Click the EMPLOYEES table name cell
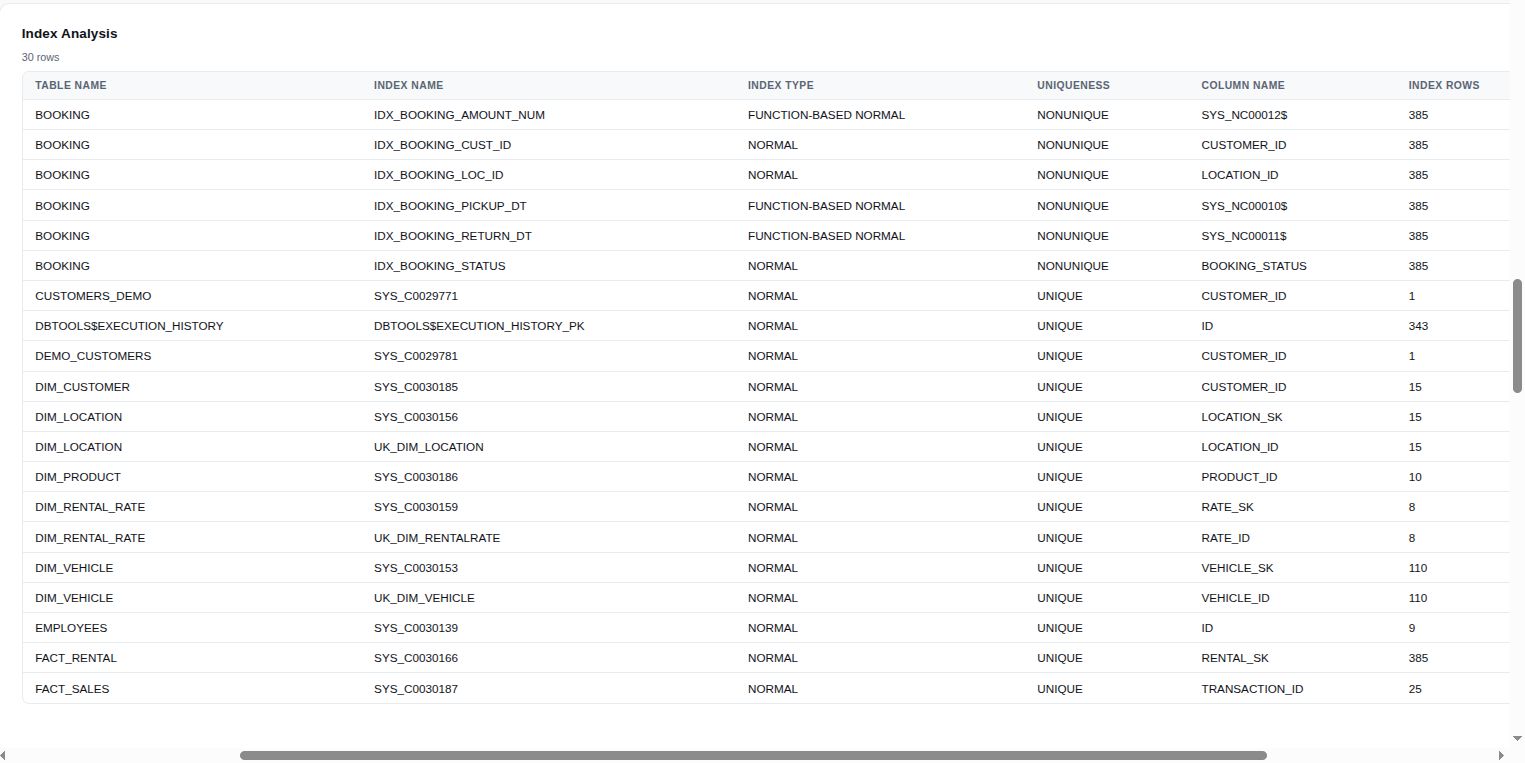1525x763 pixels. (71, 628)
